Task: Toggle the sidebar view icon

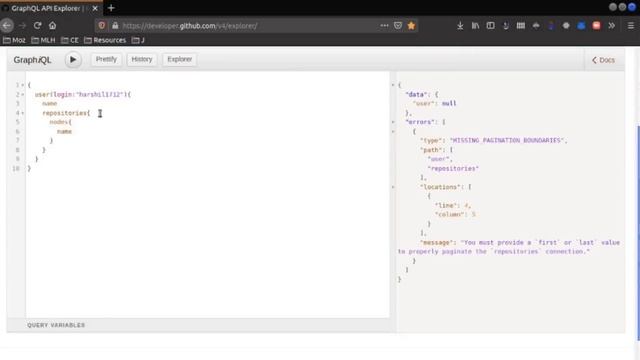Action: [x=491, y=26]
